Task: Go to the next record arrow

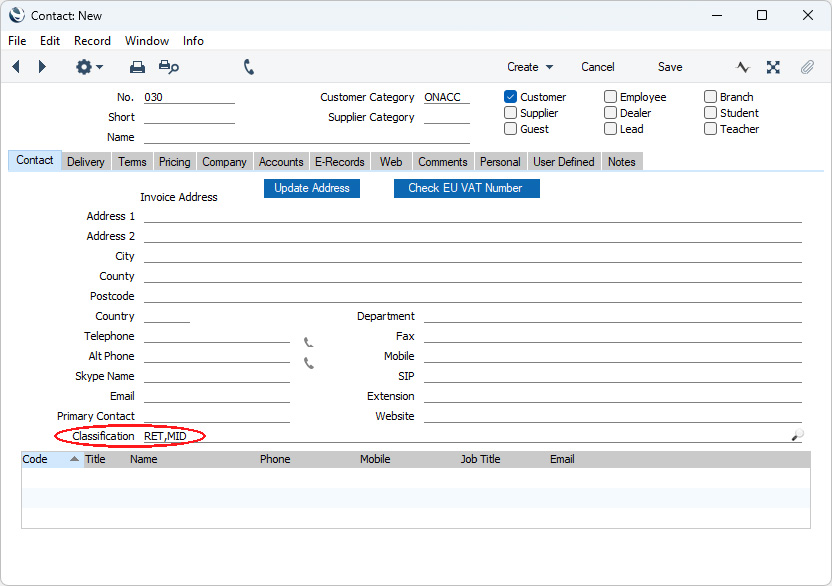Action: (42, 67)
